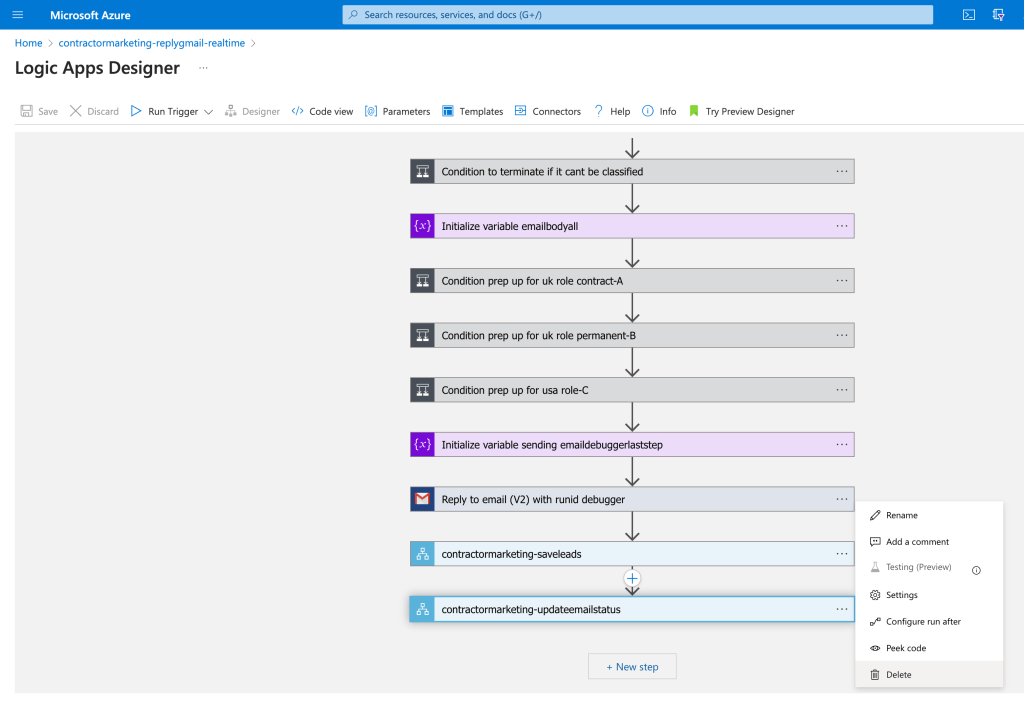Open Info from the toolbar
Viewport: 1024px width, 708px height.
[x=659, y=111]
